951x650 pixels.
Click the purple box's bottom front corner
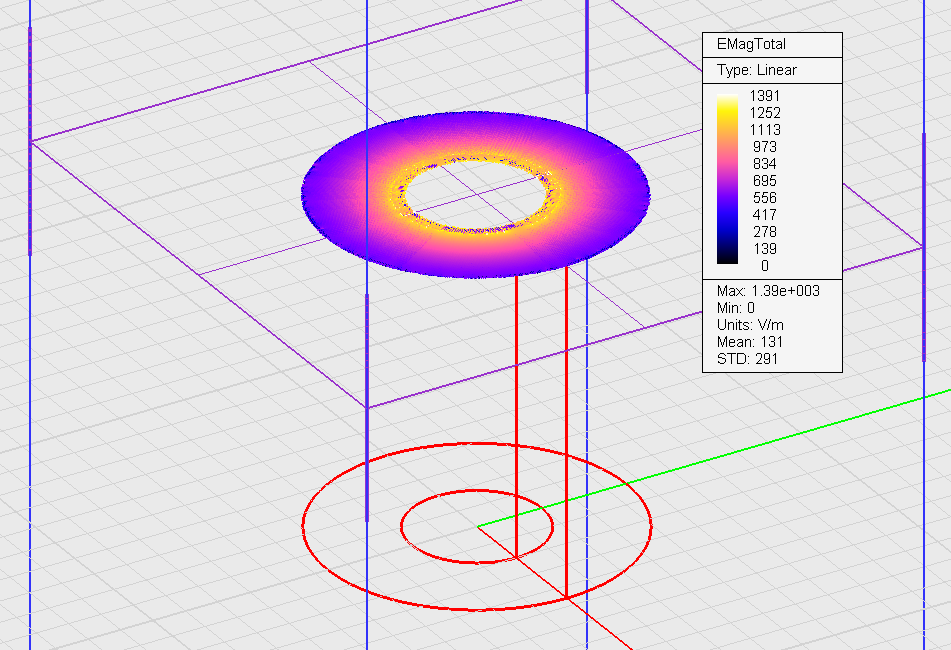point(367,407)
